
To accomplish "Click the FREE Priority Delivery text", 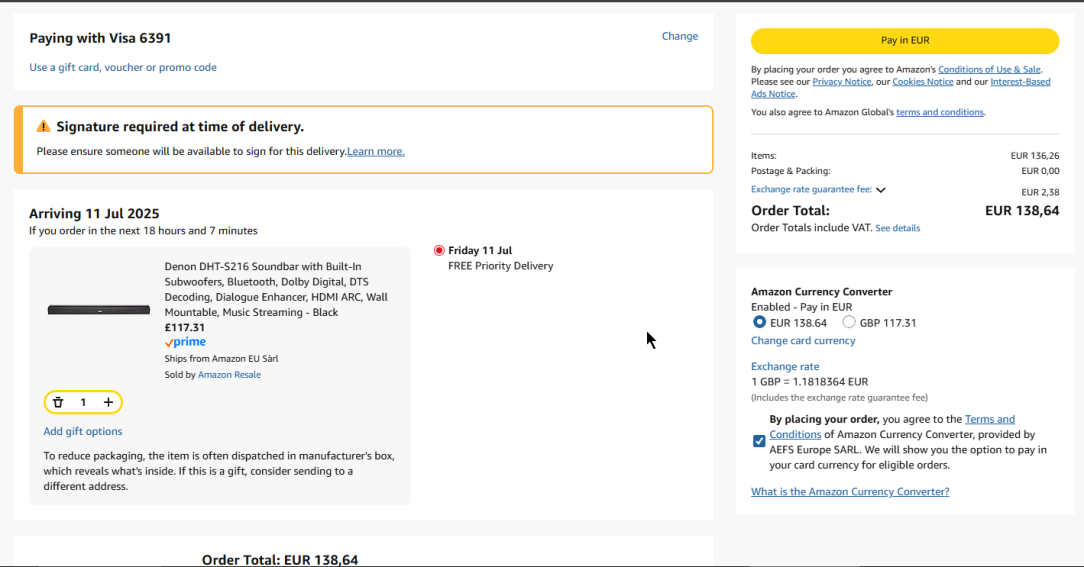I will [501, 266].
